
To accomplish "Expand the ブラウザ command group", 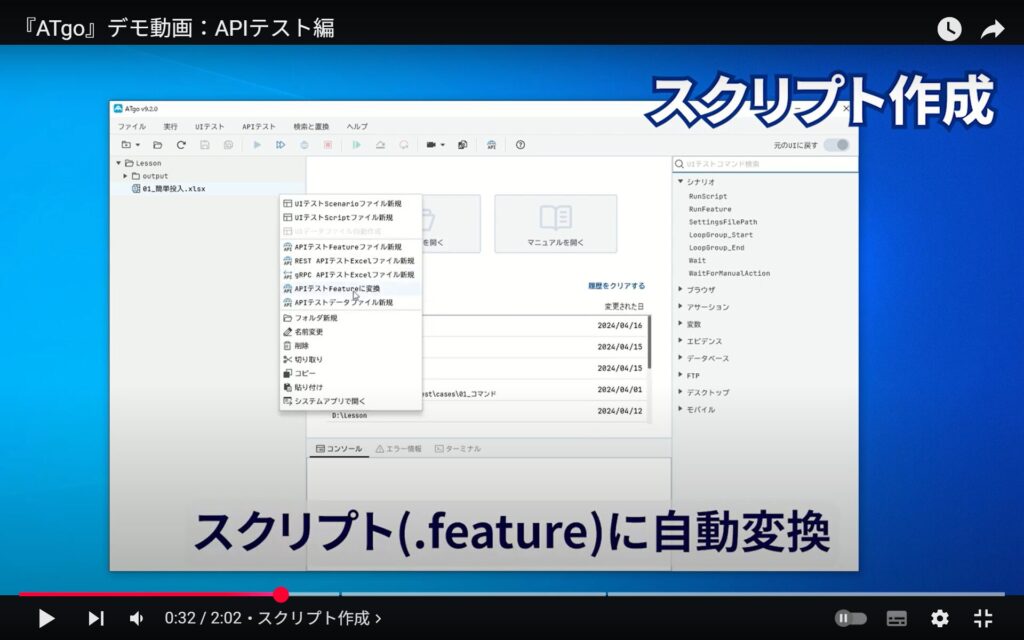I will coord(680,289).
